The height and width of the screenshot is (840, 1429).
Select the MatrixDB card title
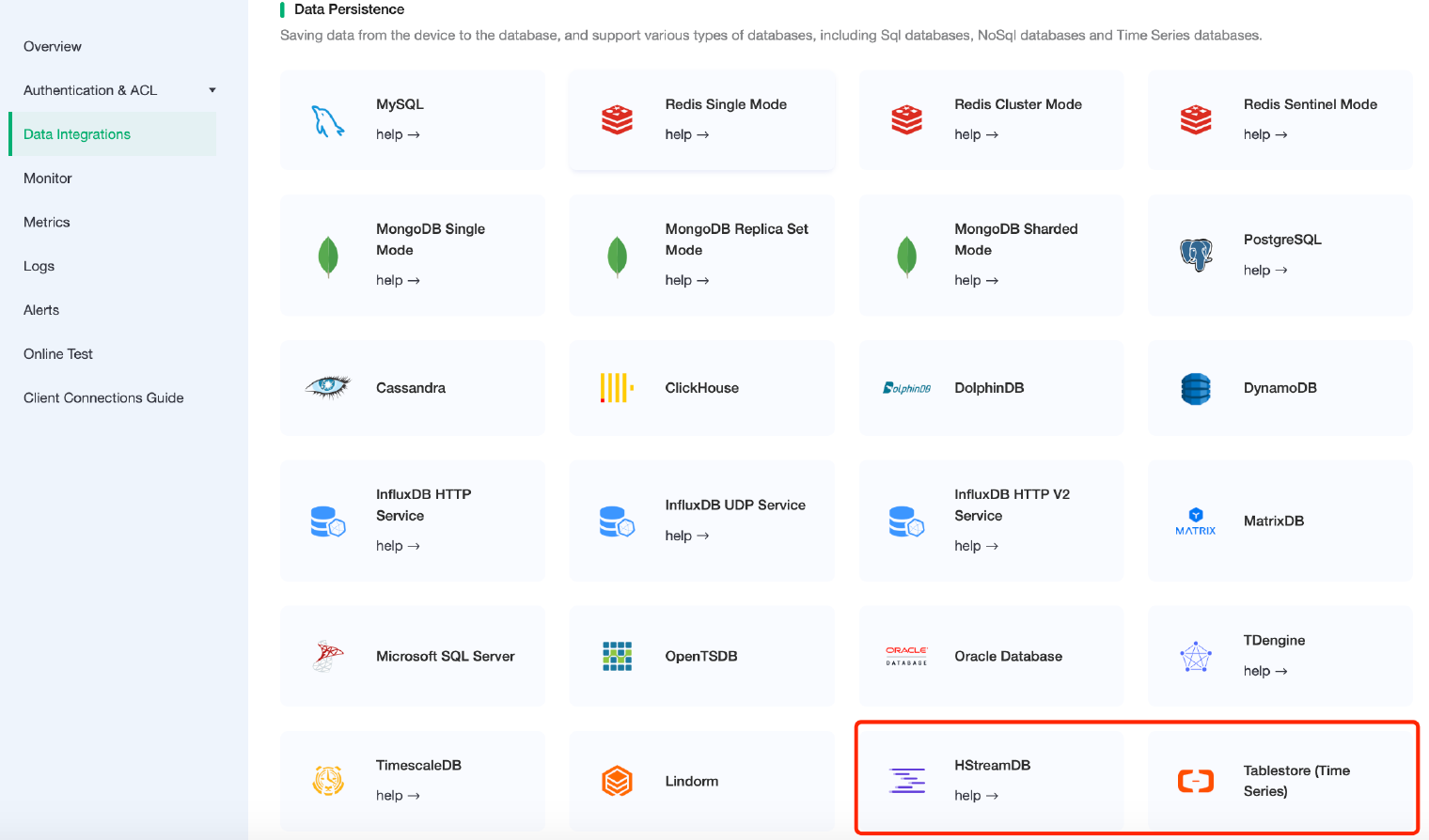[x=1274, y=521]
